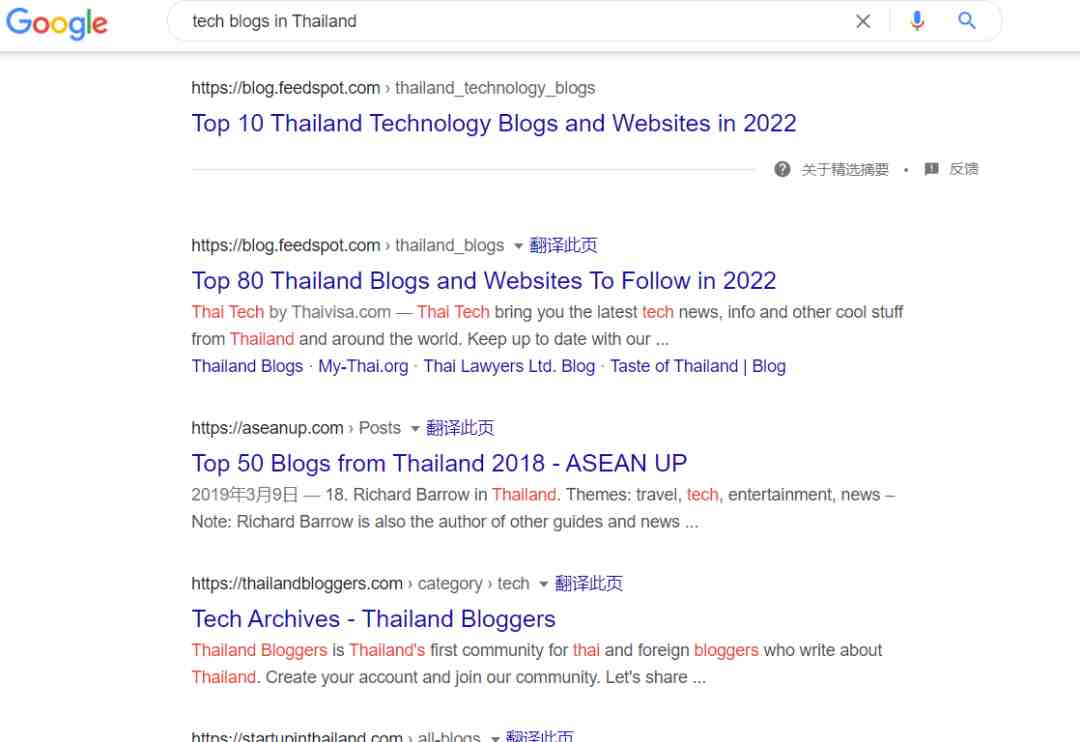Expand dropdown arrow next to thailand_blogs URL
This screenshot has height=742, width=1080.
coord(518,246)
